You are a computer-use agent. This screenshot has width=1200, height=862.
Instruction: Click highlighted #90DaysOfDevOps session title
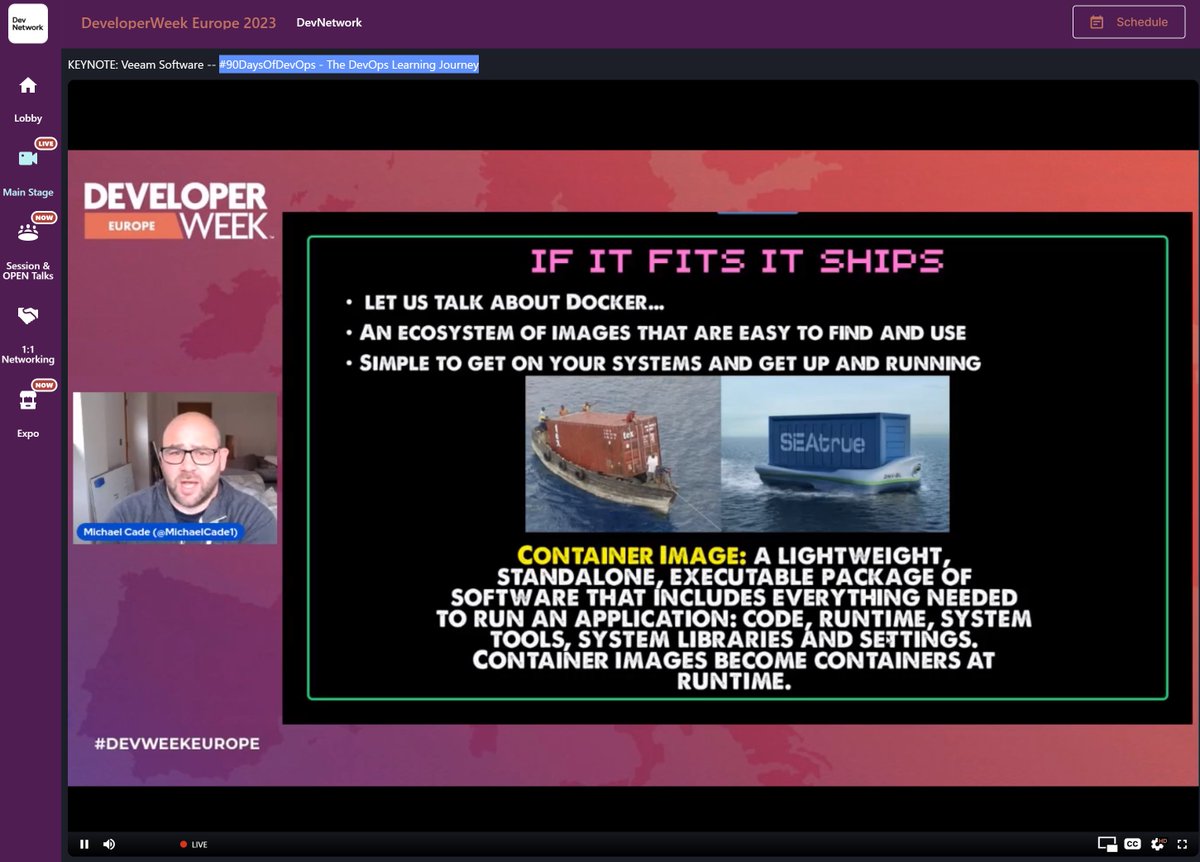349,65
